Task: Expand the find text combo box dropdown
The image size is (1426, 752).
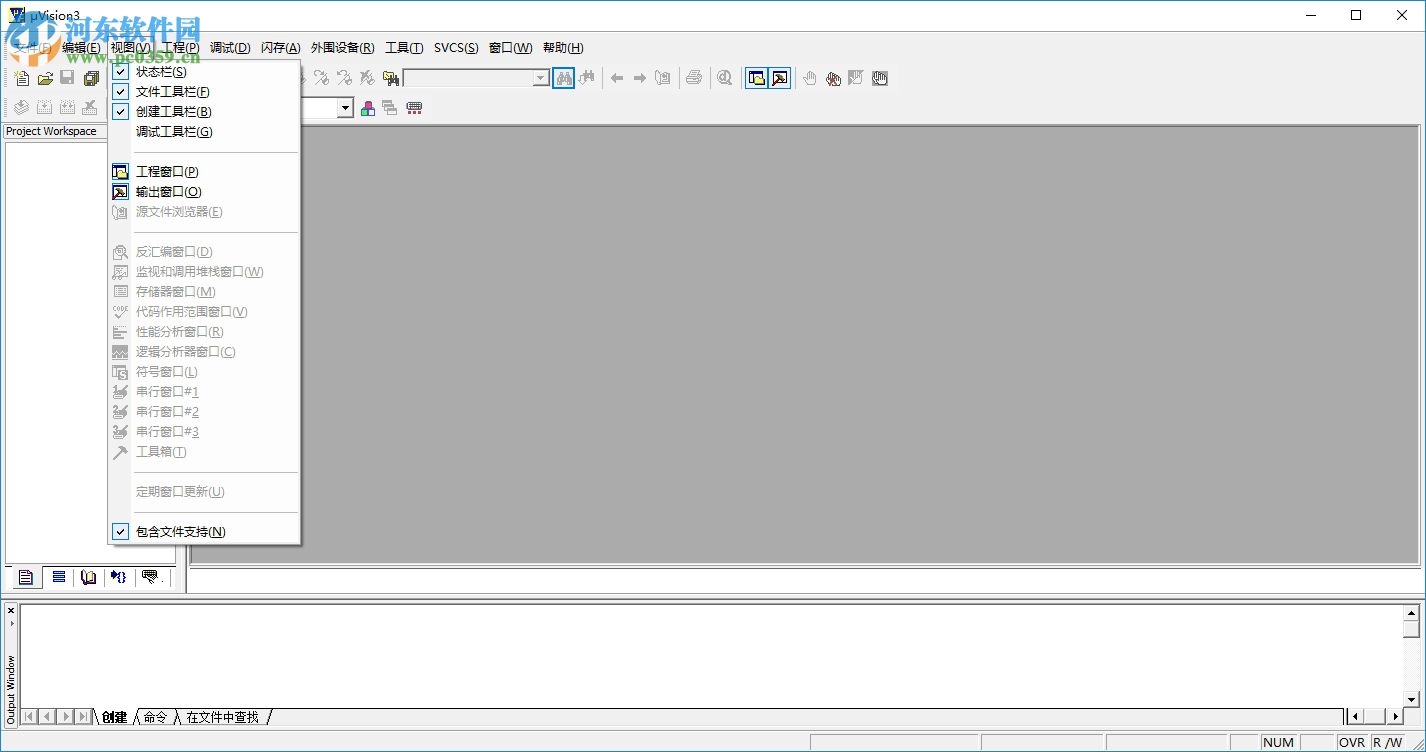Action: tap(541, 78)
